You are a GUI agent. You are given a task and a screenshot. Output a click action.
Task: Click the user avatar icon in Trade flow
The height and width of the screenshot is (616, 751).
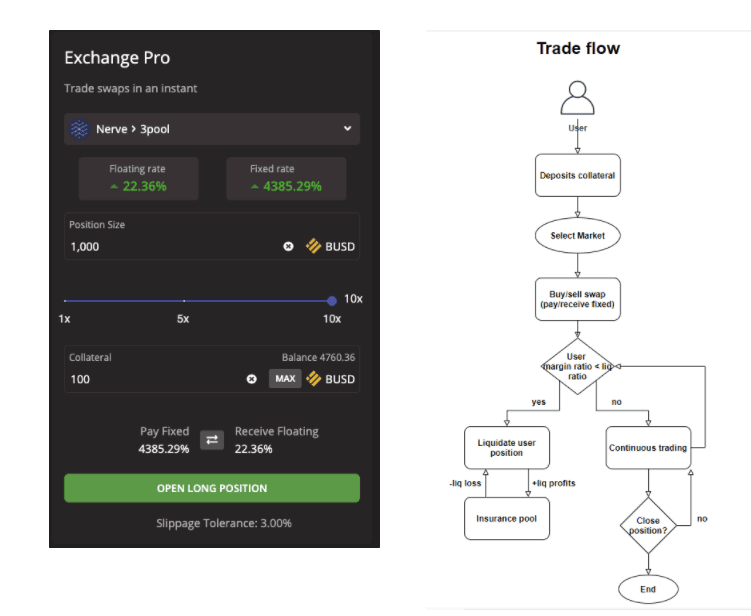[578, 98]
